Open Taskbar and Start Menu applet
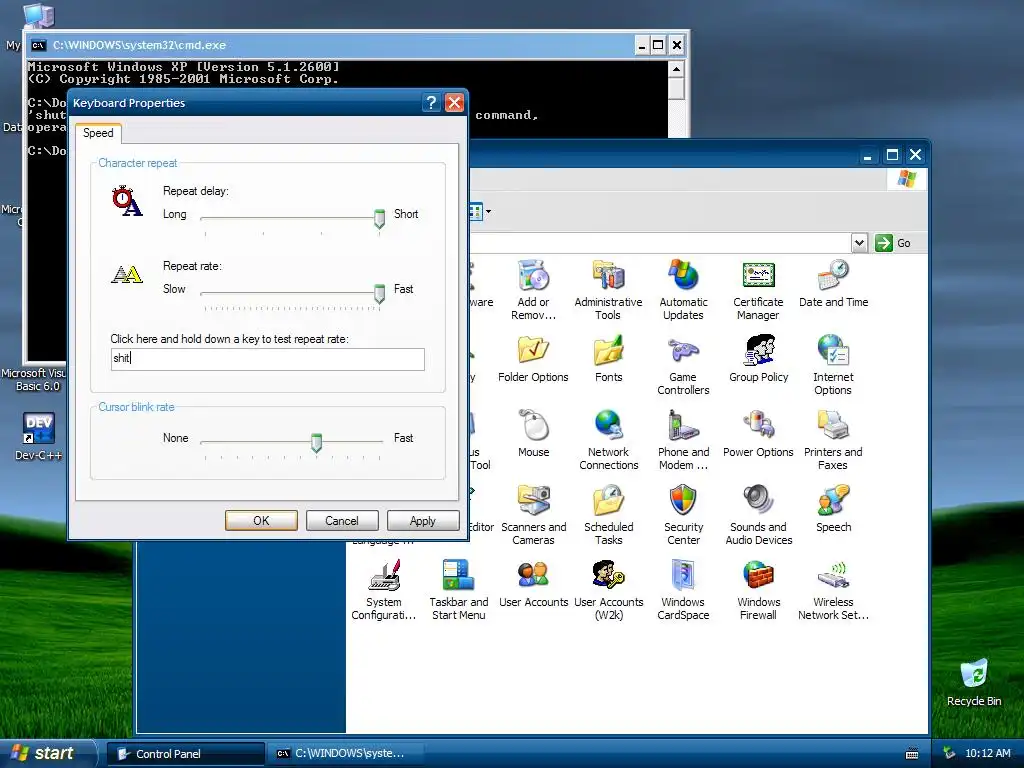The width and height of the screenshot is (1024, 768). [x=458, y=590]
